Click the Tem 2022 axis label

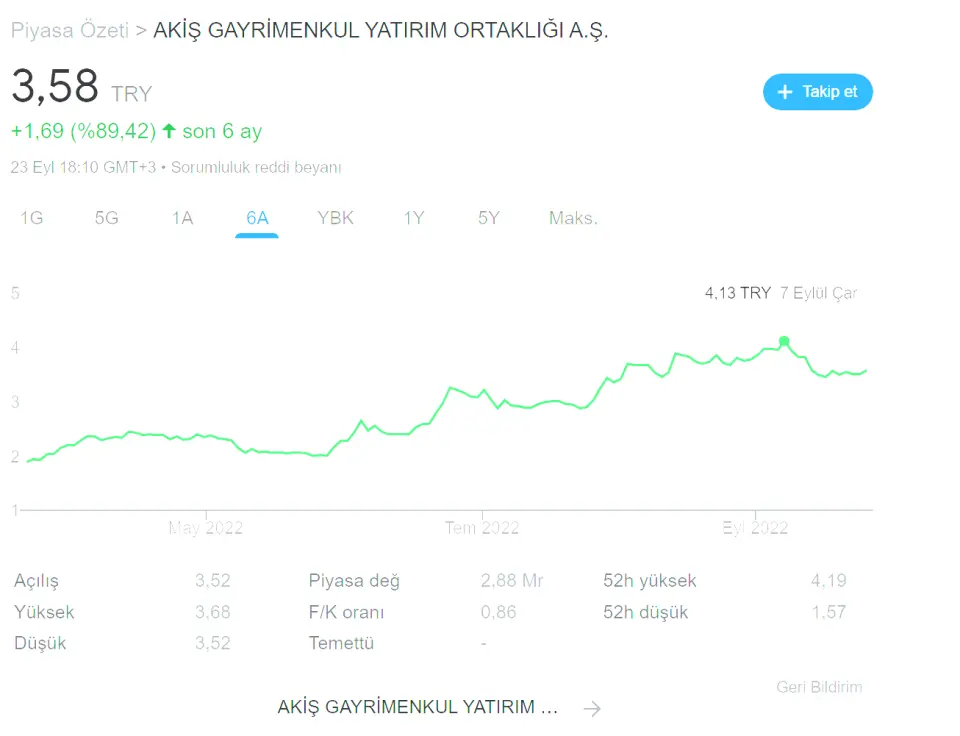click(482, 528)
